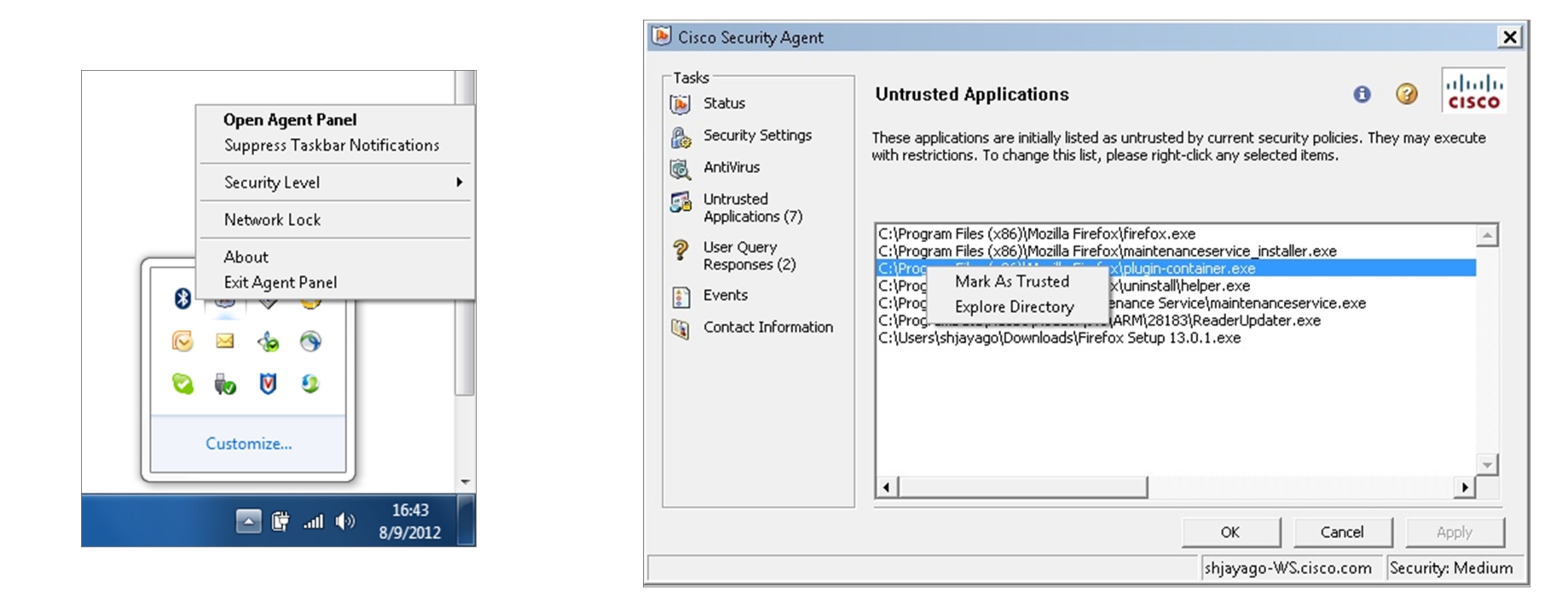The height and width of the screenshot is (607, 1568).
Task: Open Contact Information task label
Action: 767,327
